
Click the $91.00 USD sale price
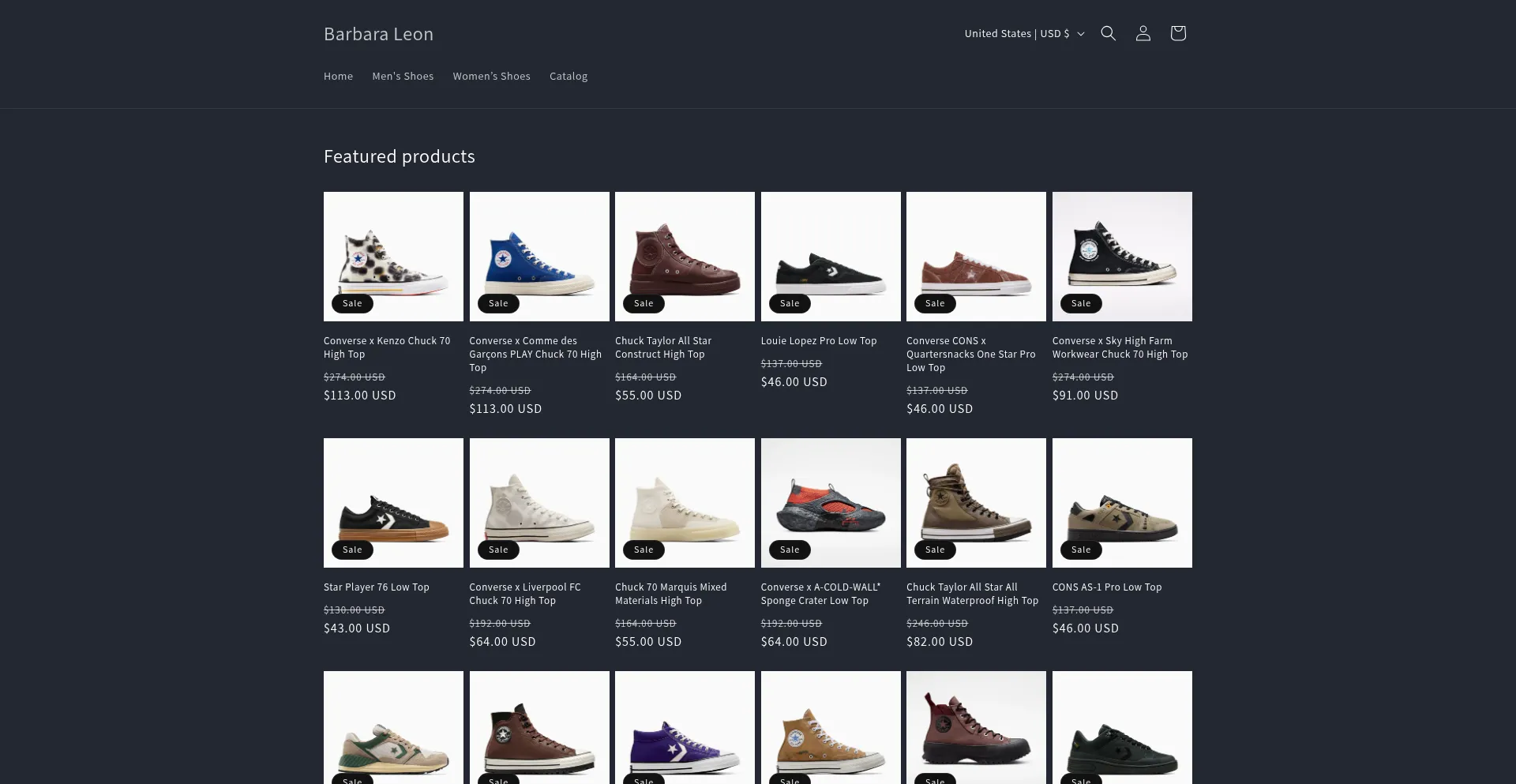(x=1085, y=396)
